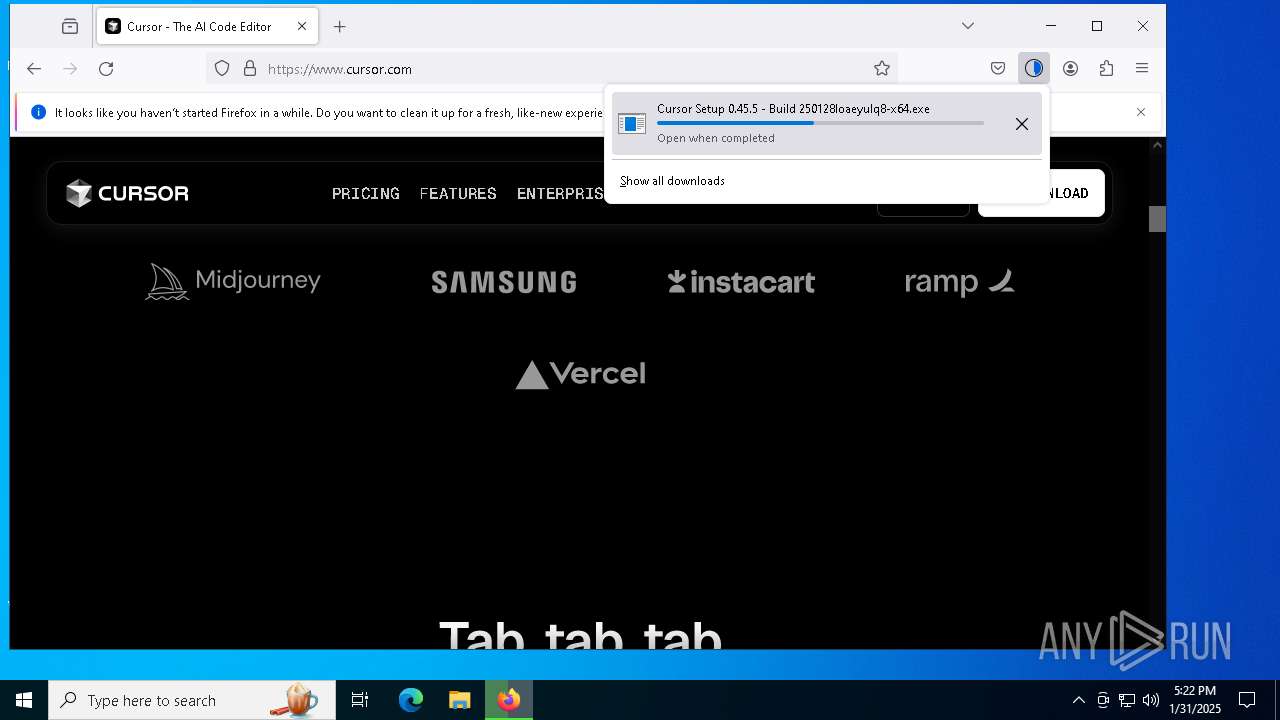Screen dimensions: 1280x720
Task: Open the taskbar clock and date
Action: click(x=1195, y=700)
